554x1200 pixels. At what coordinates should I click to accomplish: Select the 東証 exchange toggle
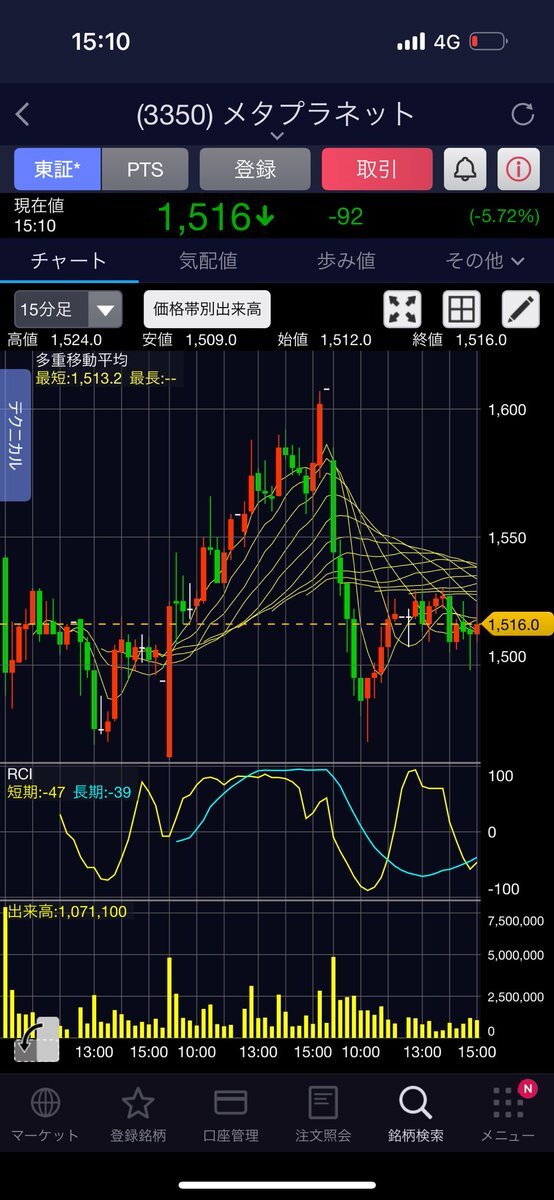point(57,169)
